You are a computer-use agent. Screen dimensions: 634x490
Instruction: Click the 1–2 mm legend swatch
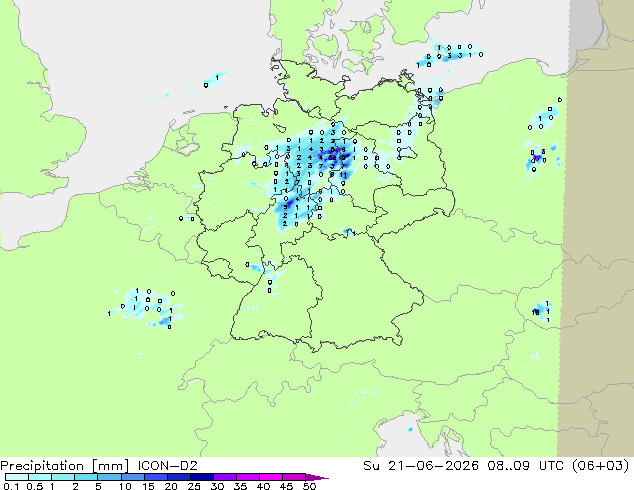click(x=63, y=477)
